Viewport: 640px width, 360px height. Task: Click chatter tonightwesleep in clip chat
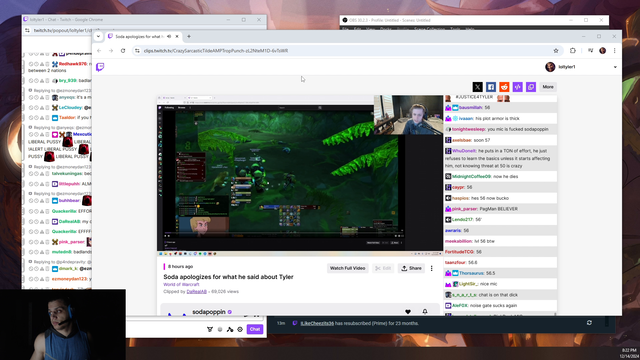pyautogui.click(x=469, y=129)
